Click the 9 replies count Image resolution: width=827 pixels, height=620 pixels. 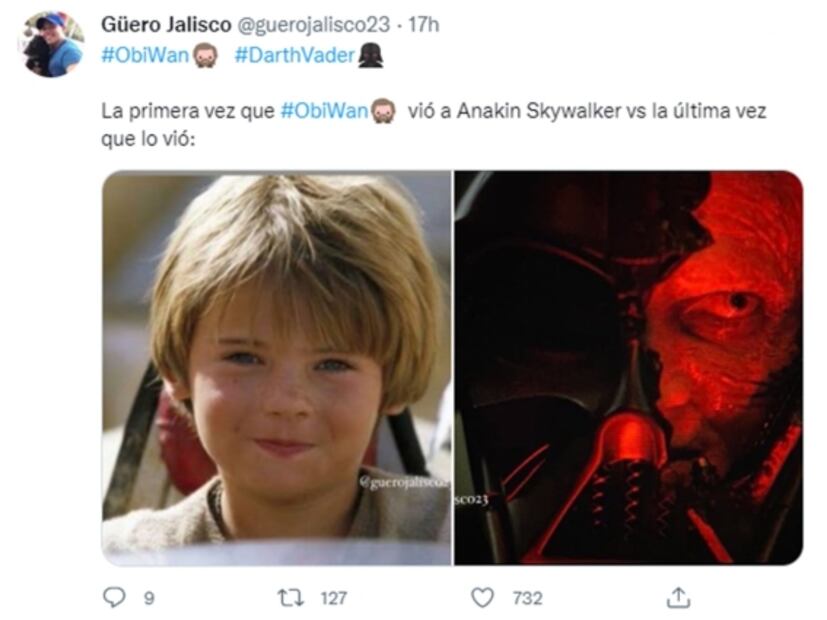(149, 598)
